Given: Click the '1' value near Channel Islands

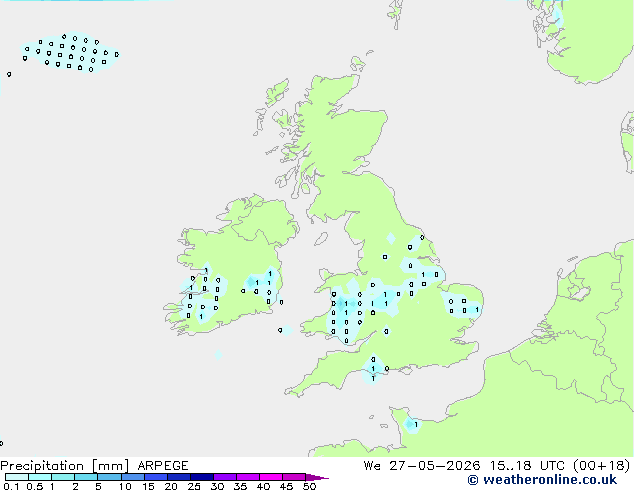Looking at the screenshot, I should tap(416, 425).
